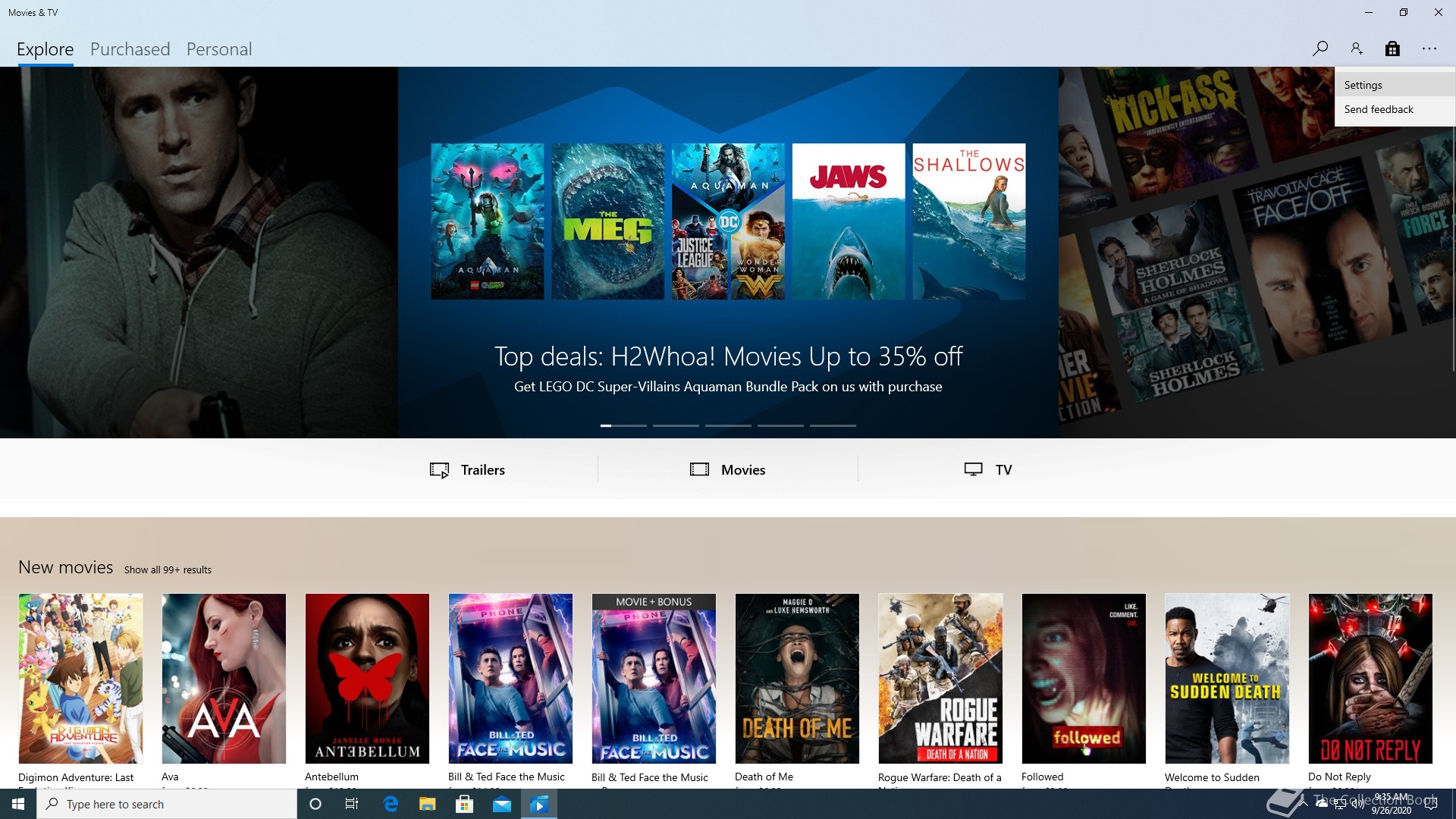This screenshot has height=819, width=1456.
Task: Switch to the Explore tab
Action: tap(45, 49)
